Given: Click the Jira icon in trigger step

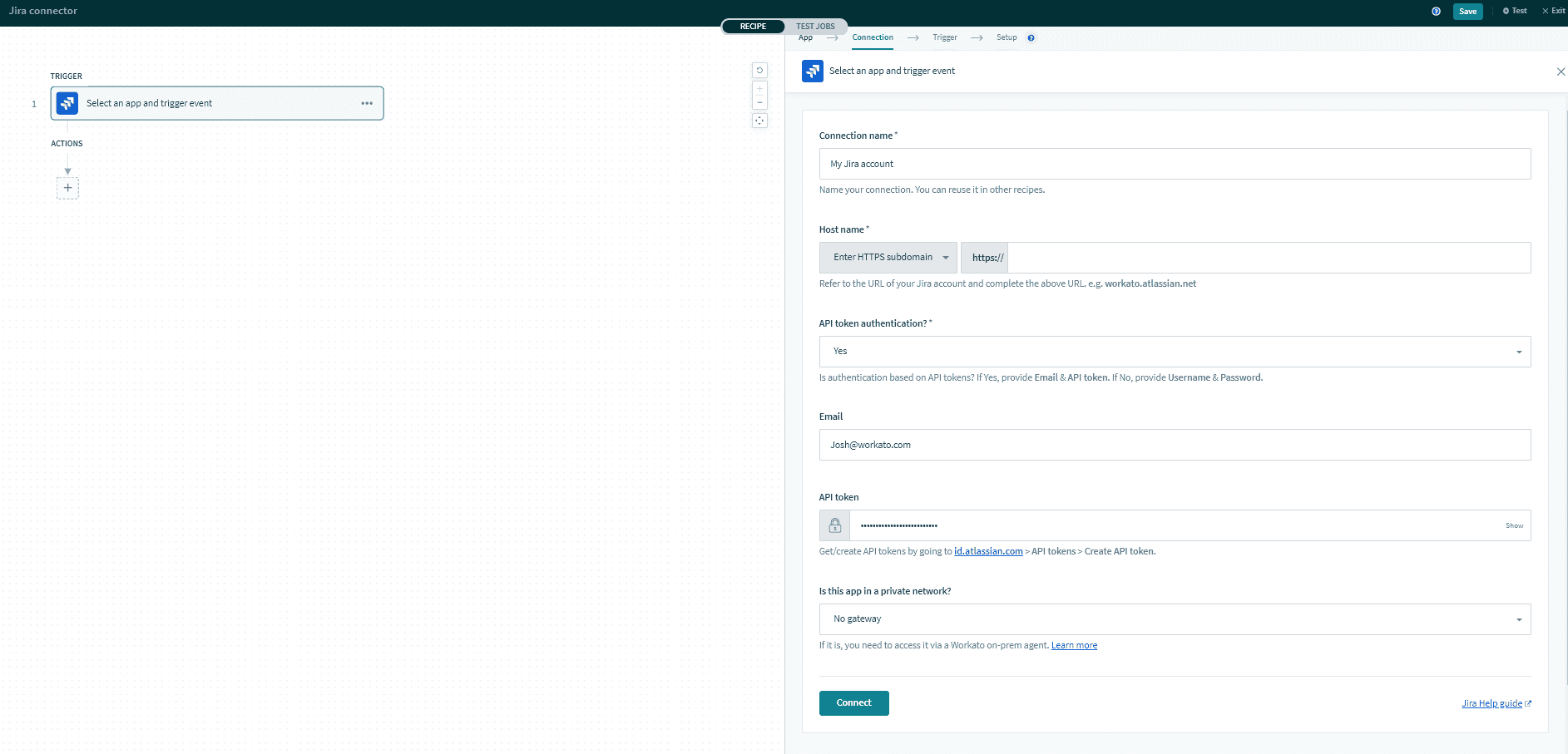Looking at the screenshot, I should 67,103.
